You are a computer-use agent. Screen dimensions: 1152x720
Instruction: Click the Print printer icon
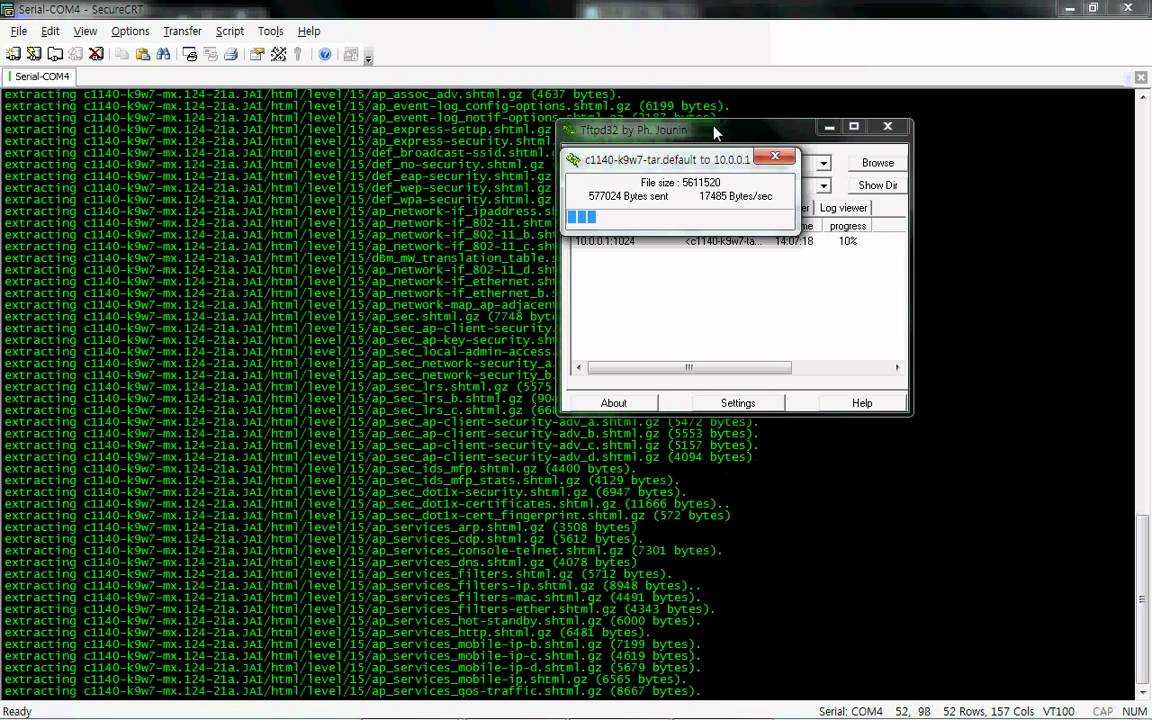coord(231,54)
